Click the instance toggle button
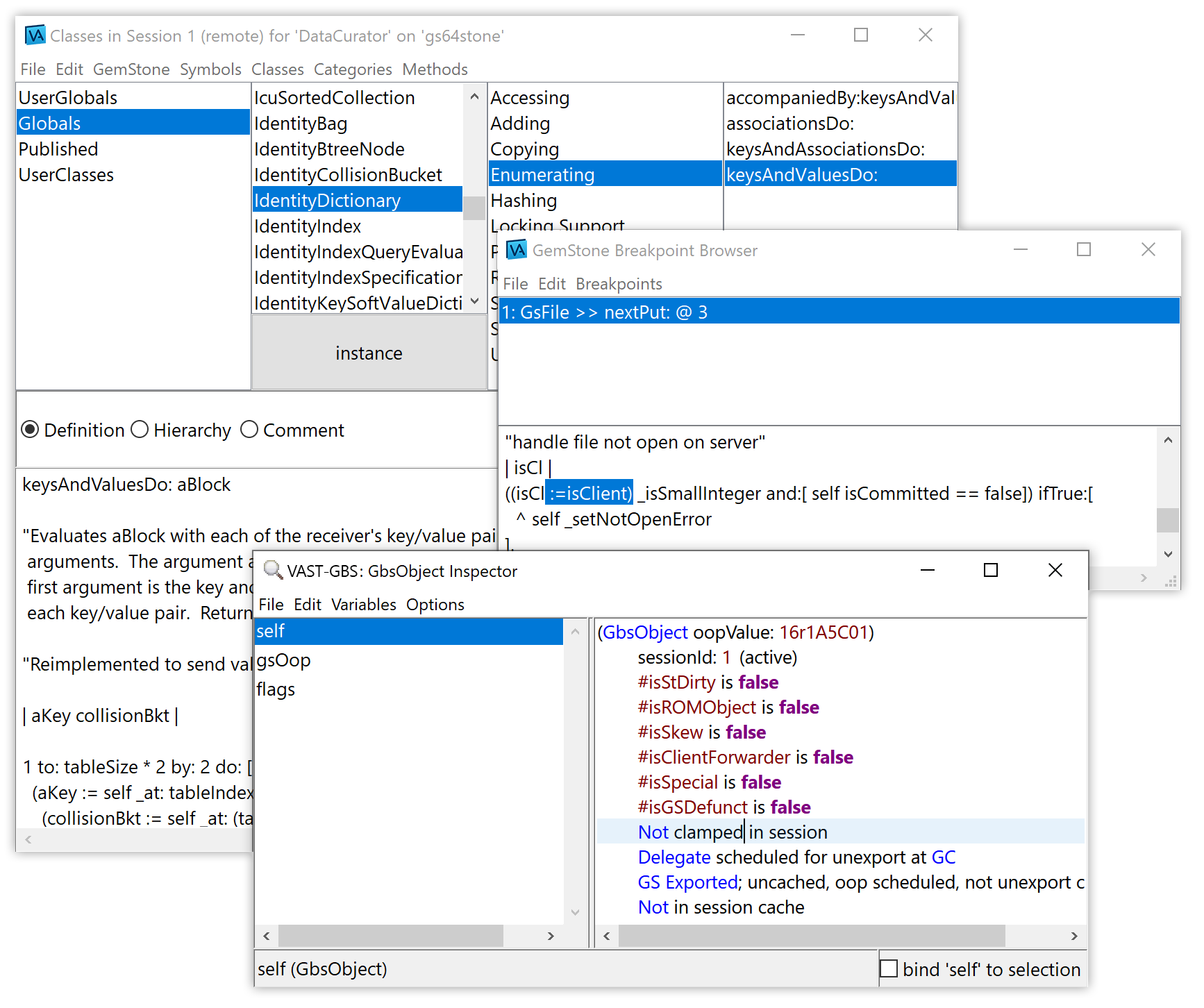 pos(369,353)
